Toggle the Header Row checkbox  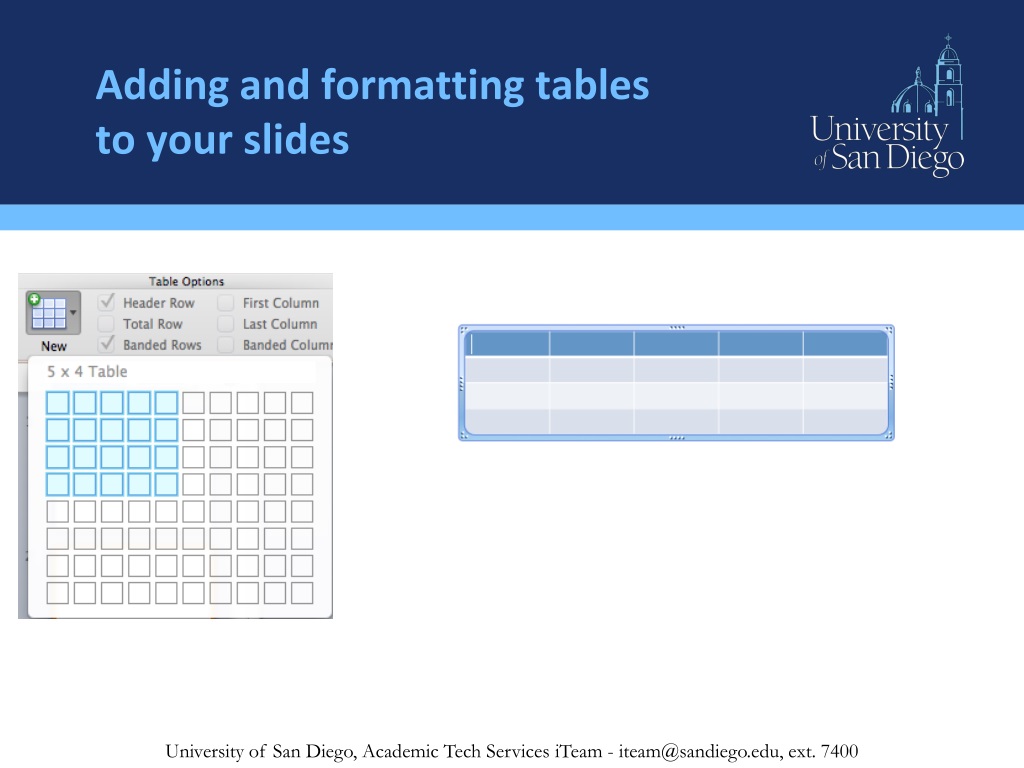(106, 302)
